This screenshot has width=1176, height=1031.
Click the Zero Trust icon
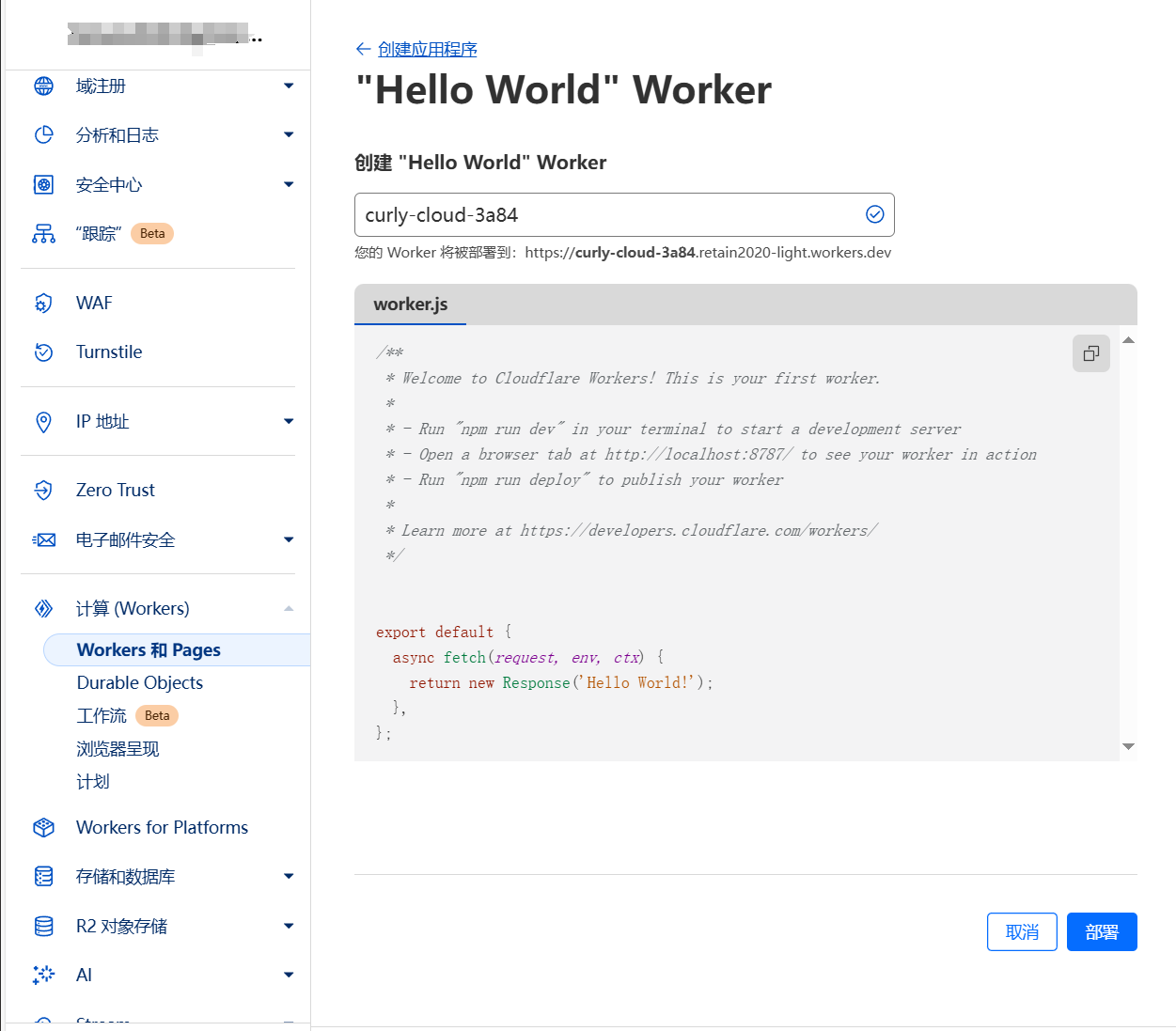click(x=43, y=490)
